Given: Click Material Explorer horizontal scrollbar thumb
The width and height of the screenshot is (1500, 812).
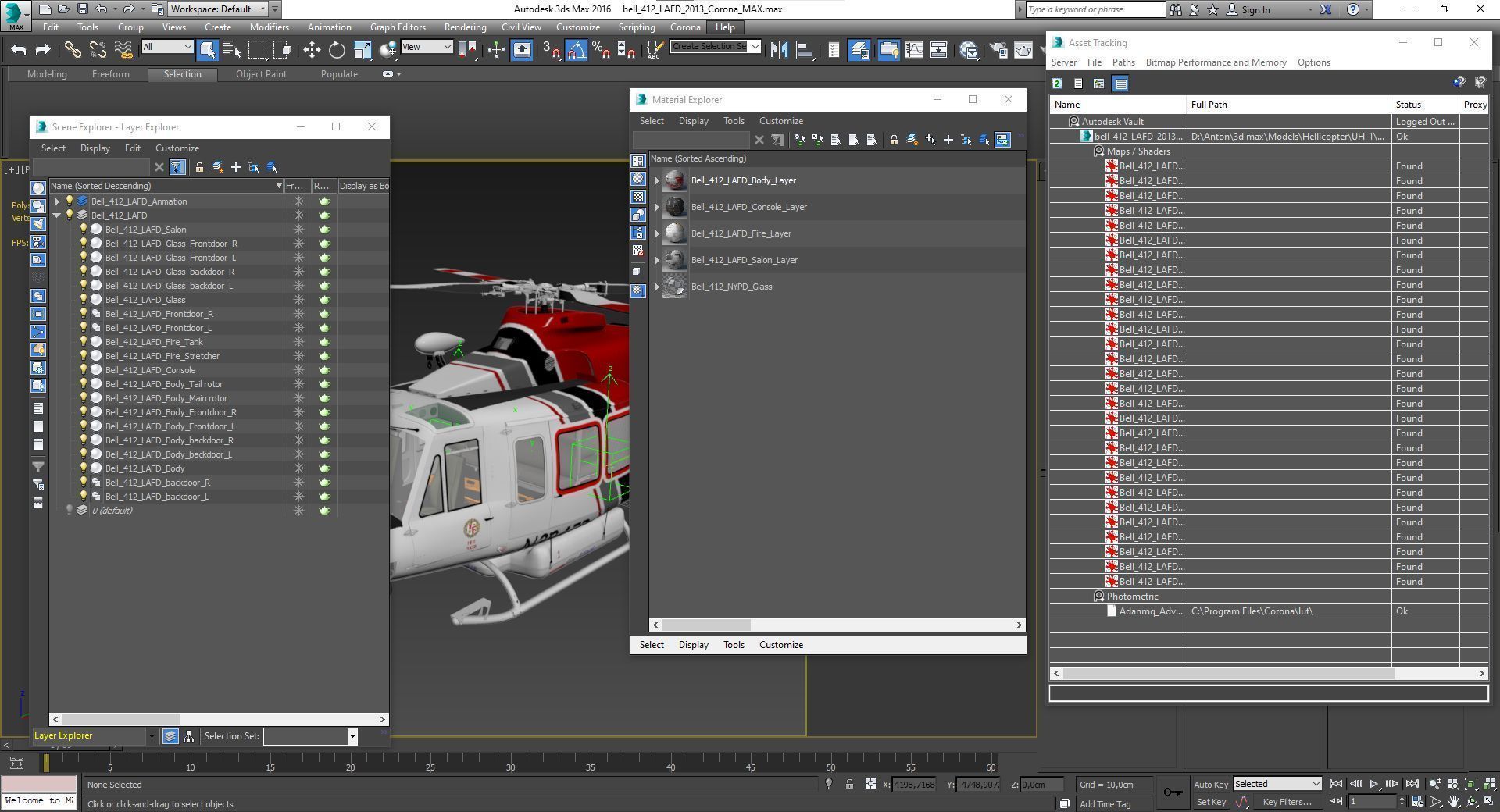Looking at the screenshot, I should click(706, 625).
